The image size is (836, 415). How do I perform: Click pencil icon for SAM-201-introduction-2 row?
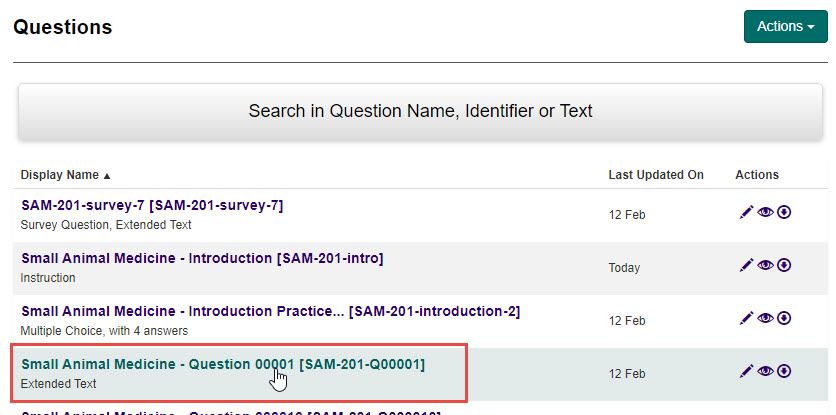(x=745, y=318)
